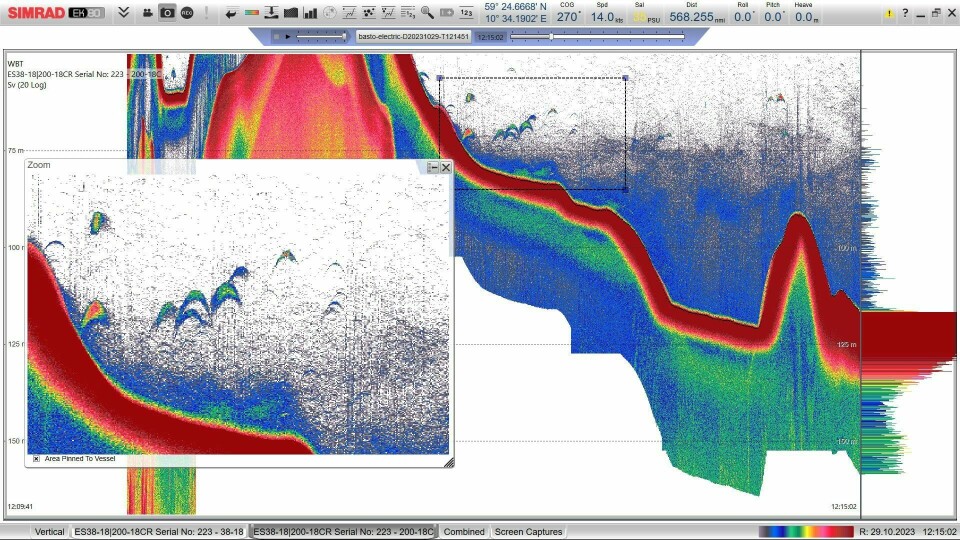Click the third graph plot icon

pyautogui.click(x=388, y=13)
